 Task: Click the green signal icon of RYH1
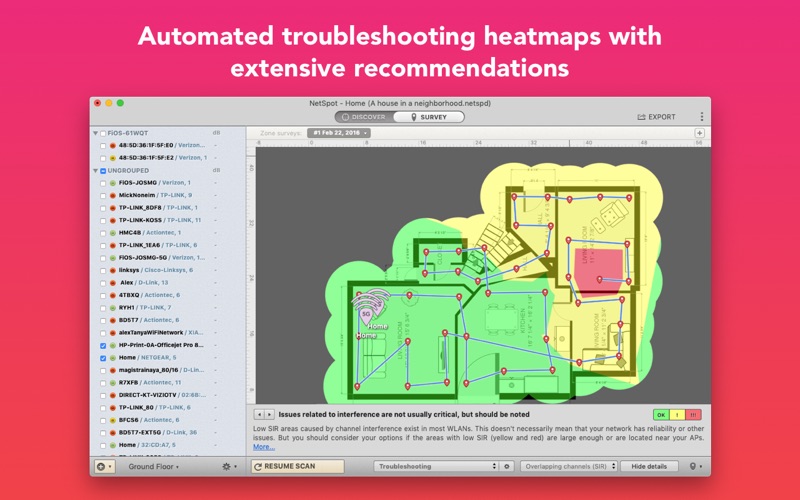113,308
